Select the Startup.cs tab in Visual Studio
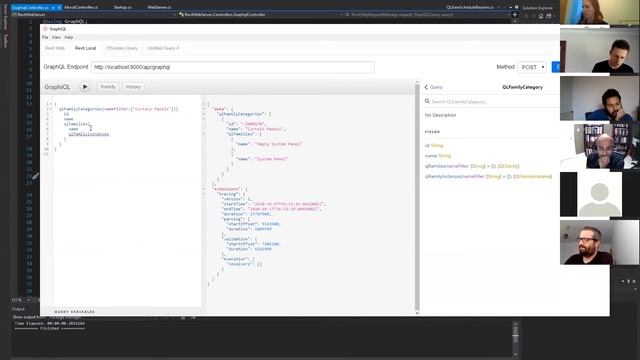Image resolution: width=640 pixels, height=360 pixels. (x=122, y=7)
